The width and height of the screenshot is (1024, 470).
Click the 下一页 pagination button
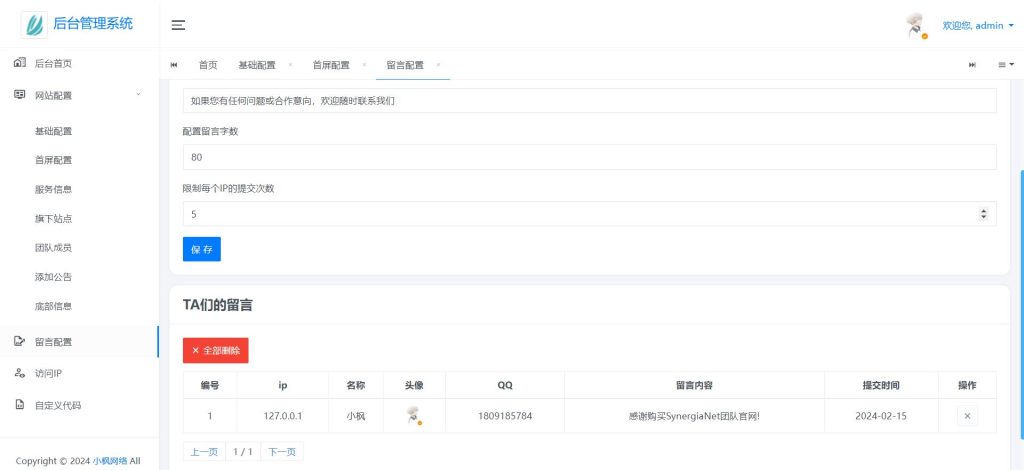[x=282, y=452]
